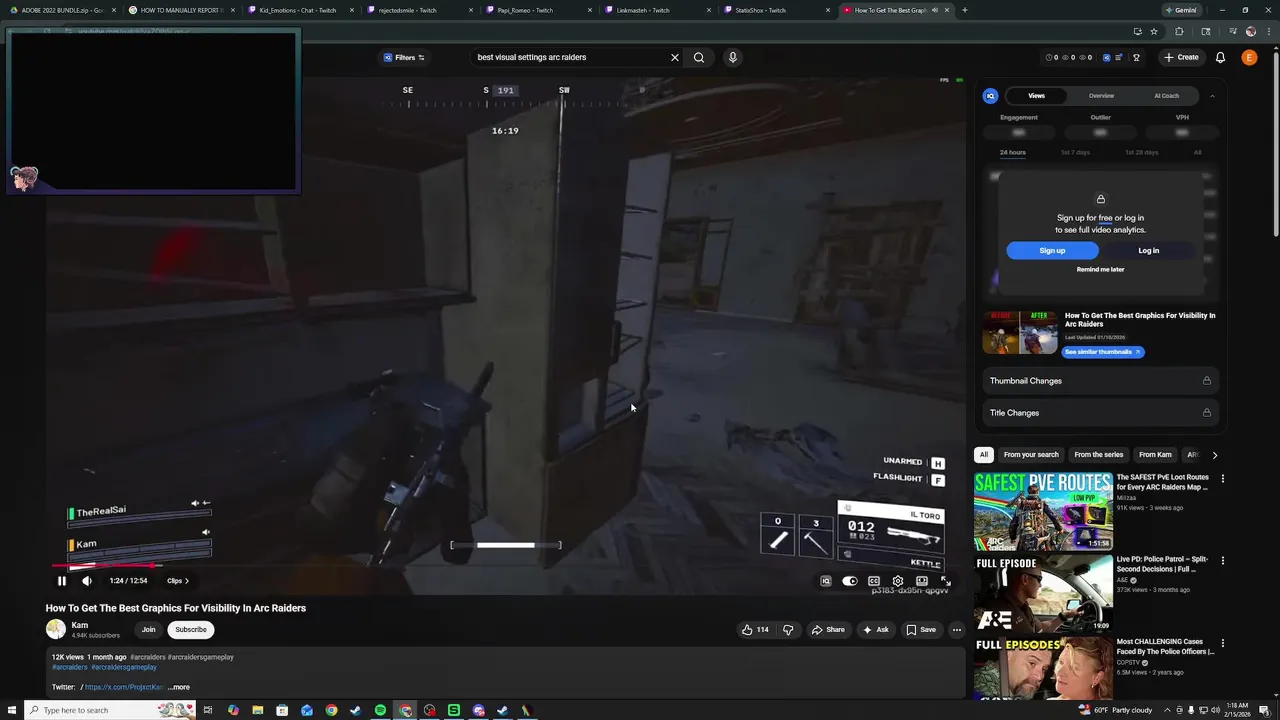
Task: Expand the description with ...more
Action: [179, 687]
